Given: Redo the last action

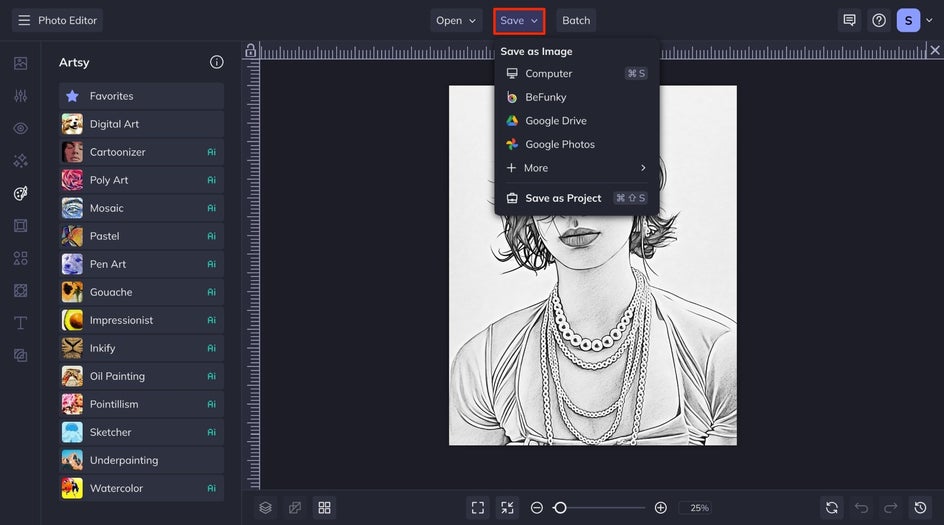Looking at the screenshot, I should coord(891,508).
